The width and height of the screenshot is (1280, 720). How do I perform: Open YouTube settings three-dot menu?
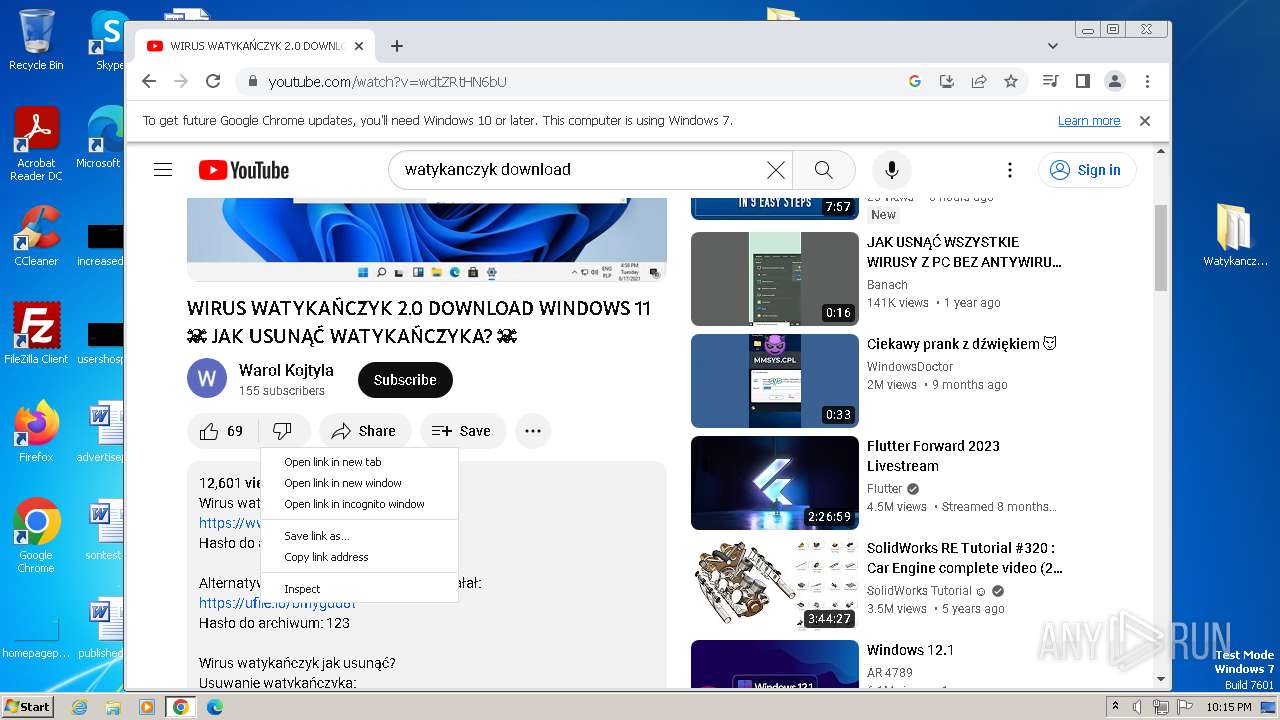click(x=1010, y=170)
